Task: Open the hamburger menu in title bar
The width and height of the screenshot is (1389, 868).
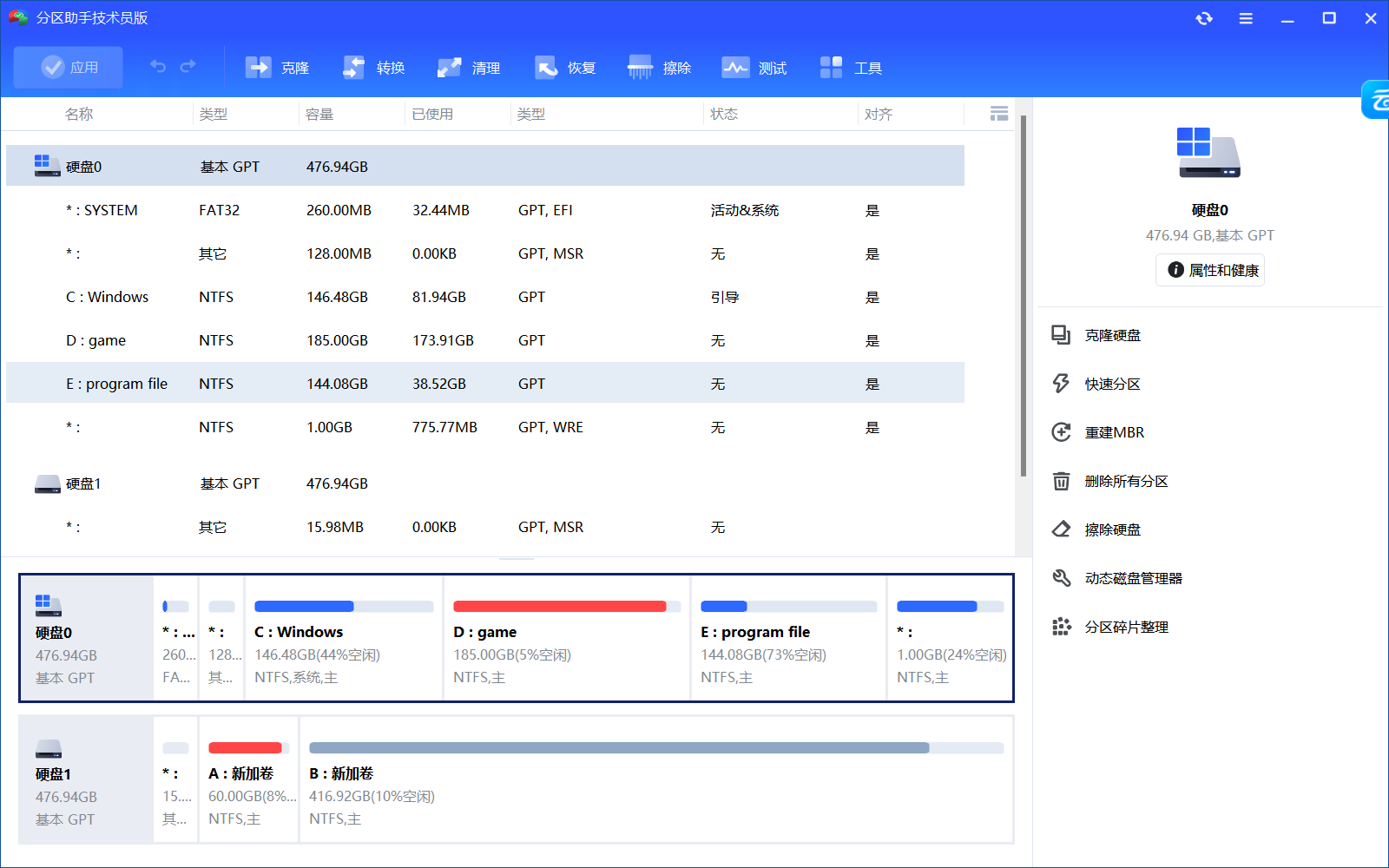Action: click(1246, 18)
